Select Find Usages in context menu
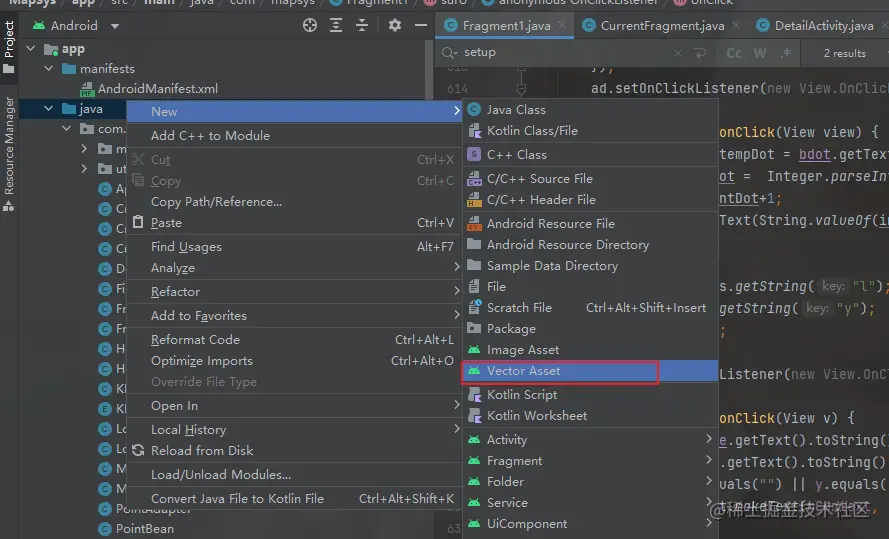Viewport: 889px width, 539px height. point(294,247)
